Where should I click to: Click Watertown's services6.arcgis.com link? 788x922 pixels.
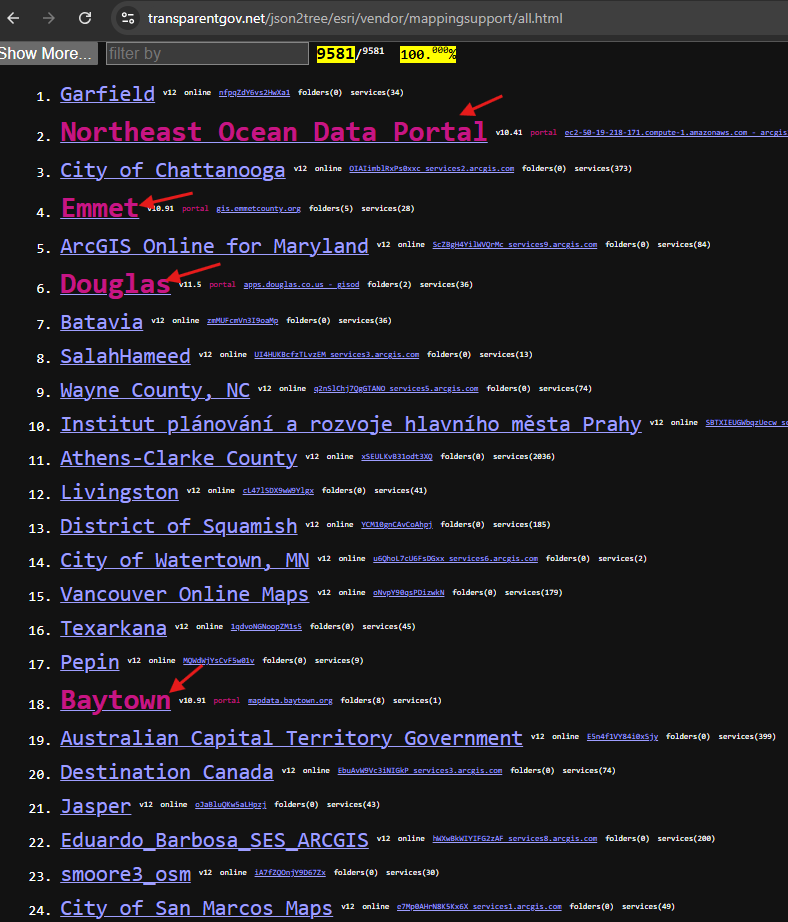[x=456, y=559]
